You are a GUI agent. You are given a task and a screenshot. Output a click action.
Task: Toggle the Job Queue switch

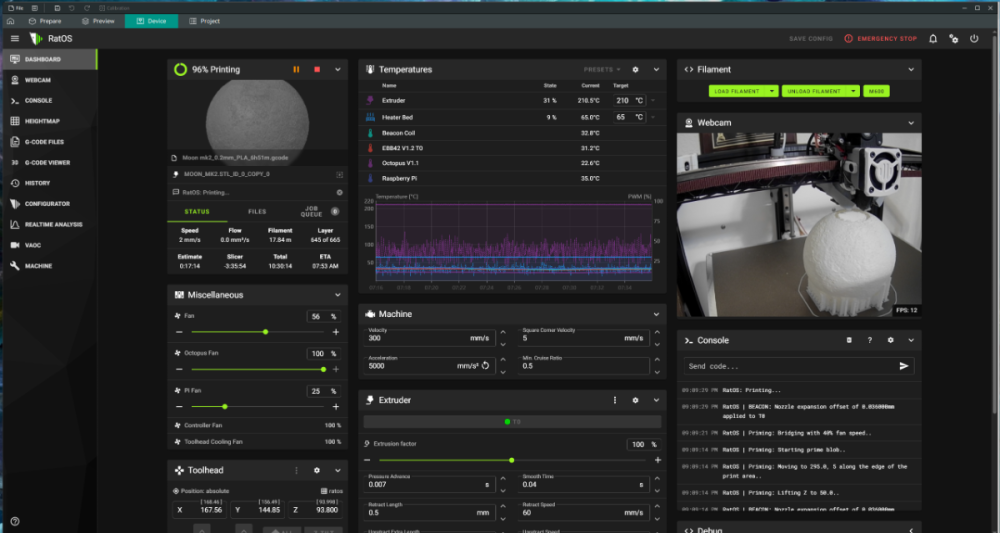[335, 212]
